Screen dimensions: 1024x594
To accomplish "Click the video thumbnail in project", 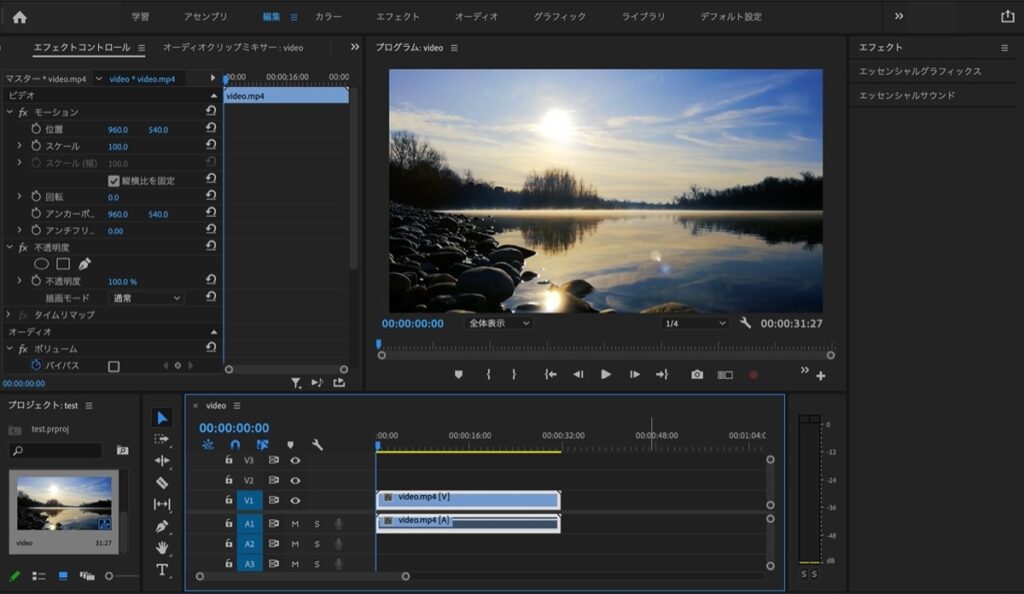I will pyautogui.click(x=64, y=503).
